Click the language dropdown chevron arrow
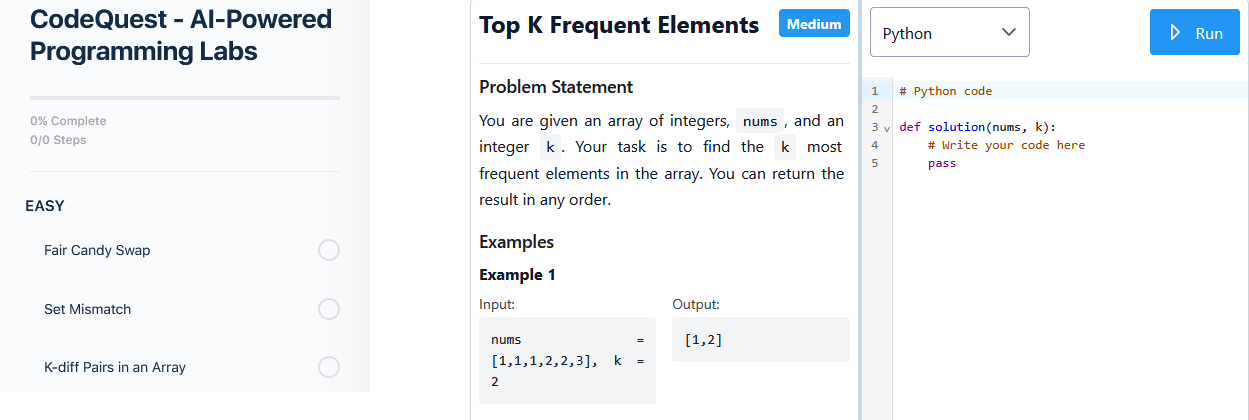1249x420 pixels. [x=1008, y=33]
